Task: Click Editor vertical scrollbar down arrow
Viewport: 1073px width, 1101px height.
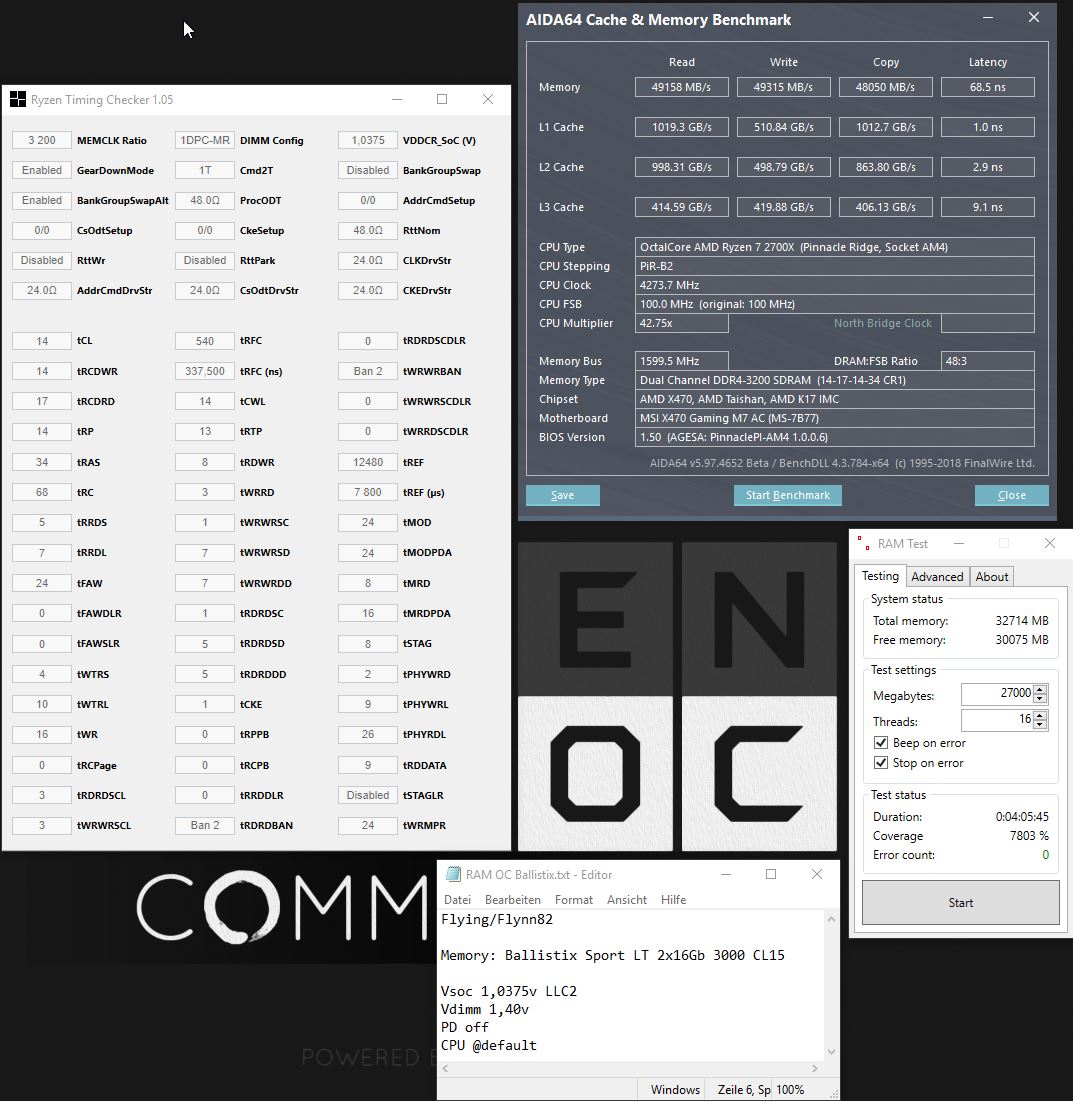Action: (831, 1052)
